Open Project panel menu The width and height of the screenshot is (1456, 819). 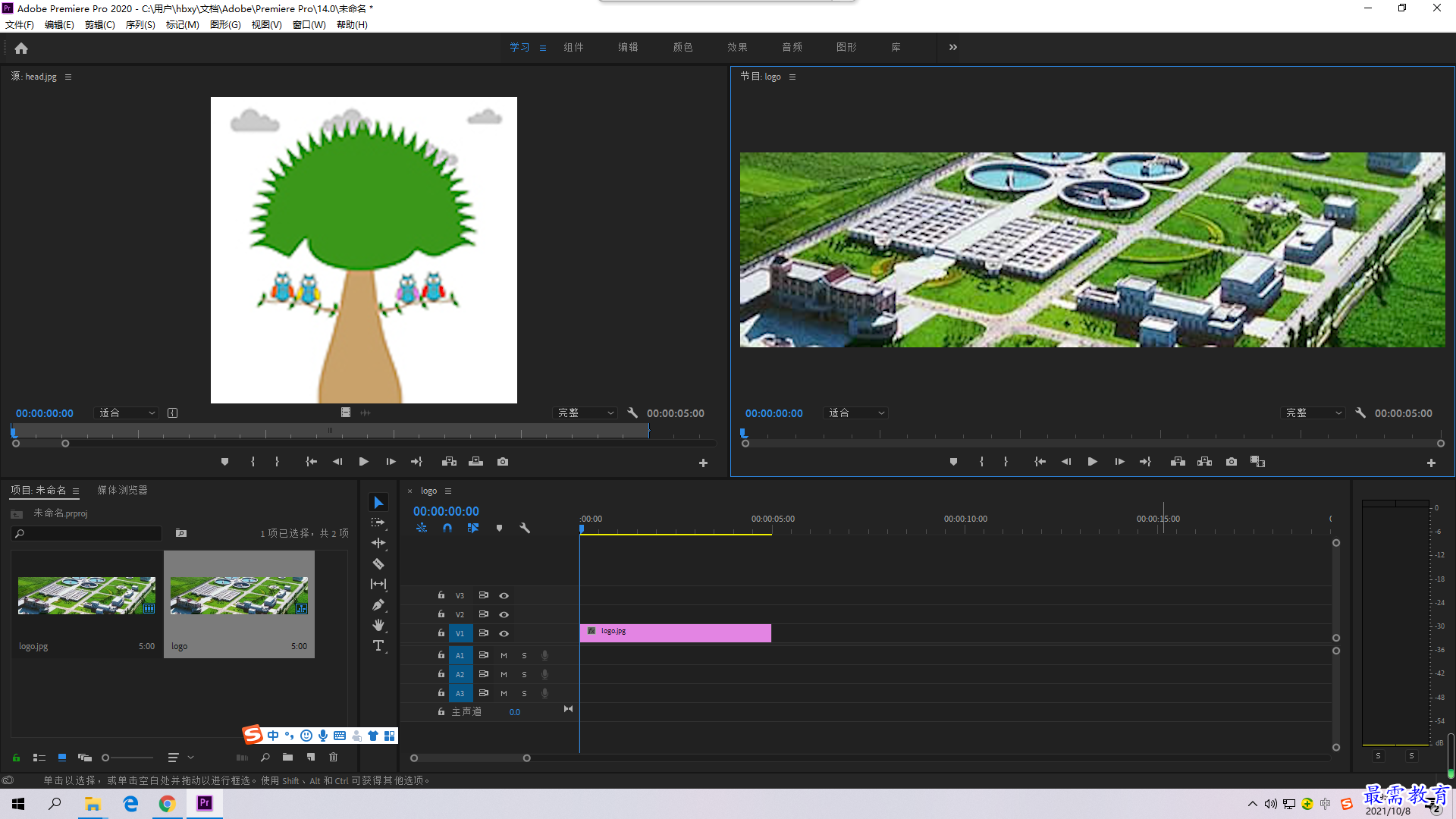click(x=76, y=491)
